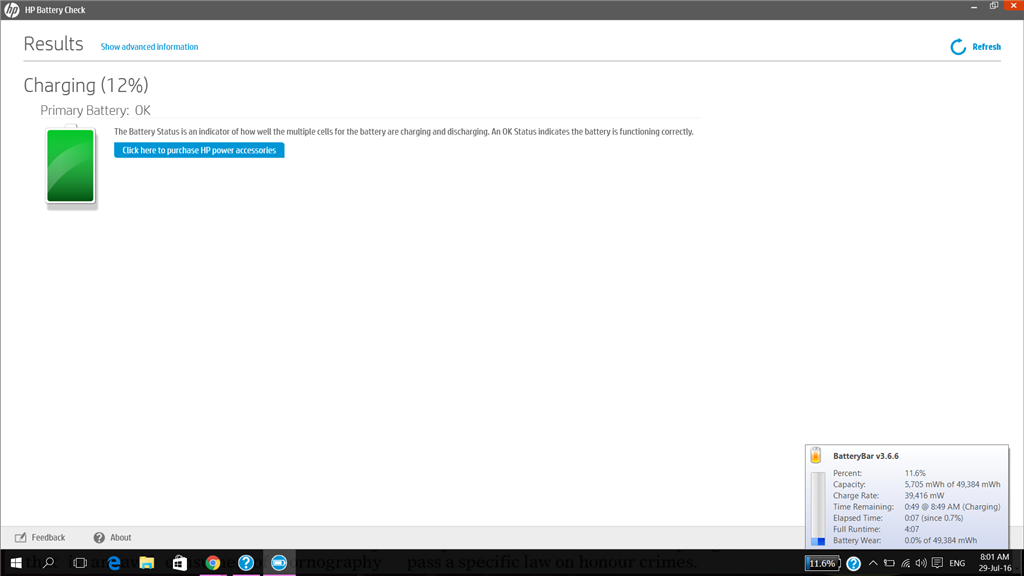Screen dimensions: 1024x576
Task: Click BatteryBar vertical charge level bar
Action: 818,509
